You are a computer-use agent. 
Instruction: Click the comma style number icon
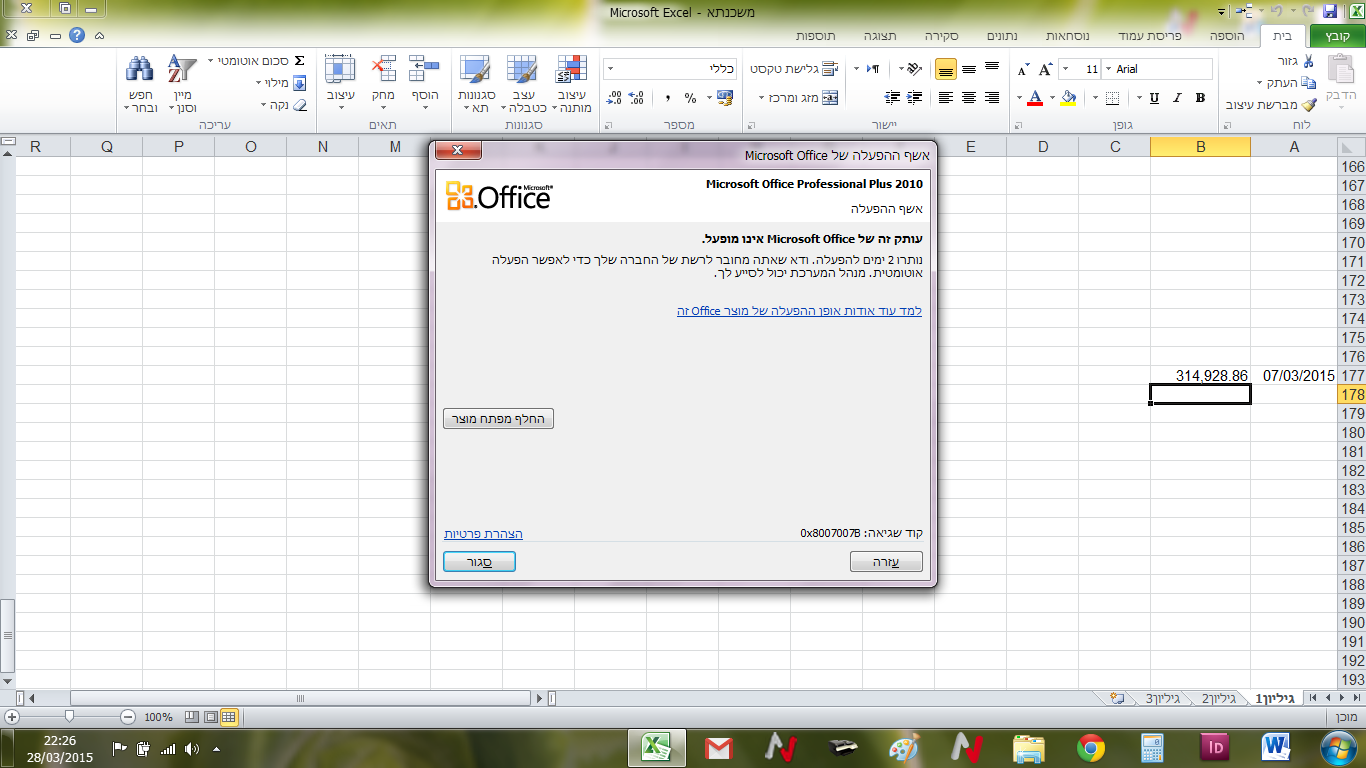[666, 98]
